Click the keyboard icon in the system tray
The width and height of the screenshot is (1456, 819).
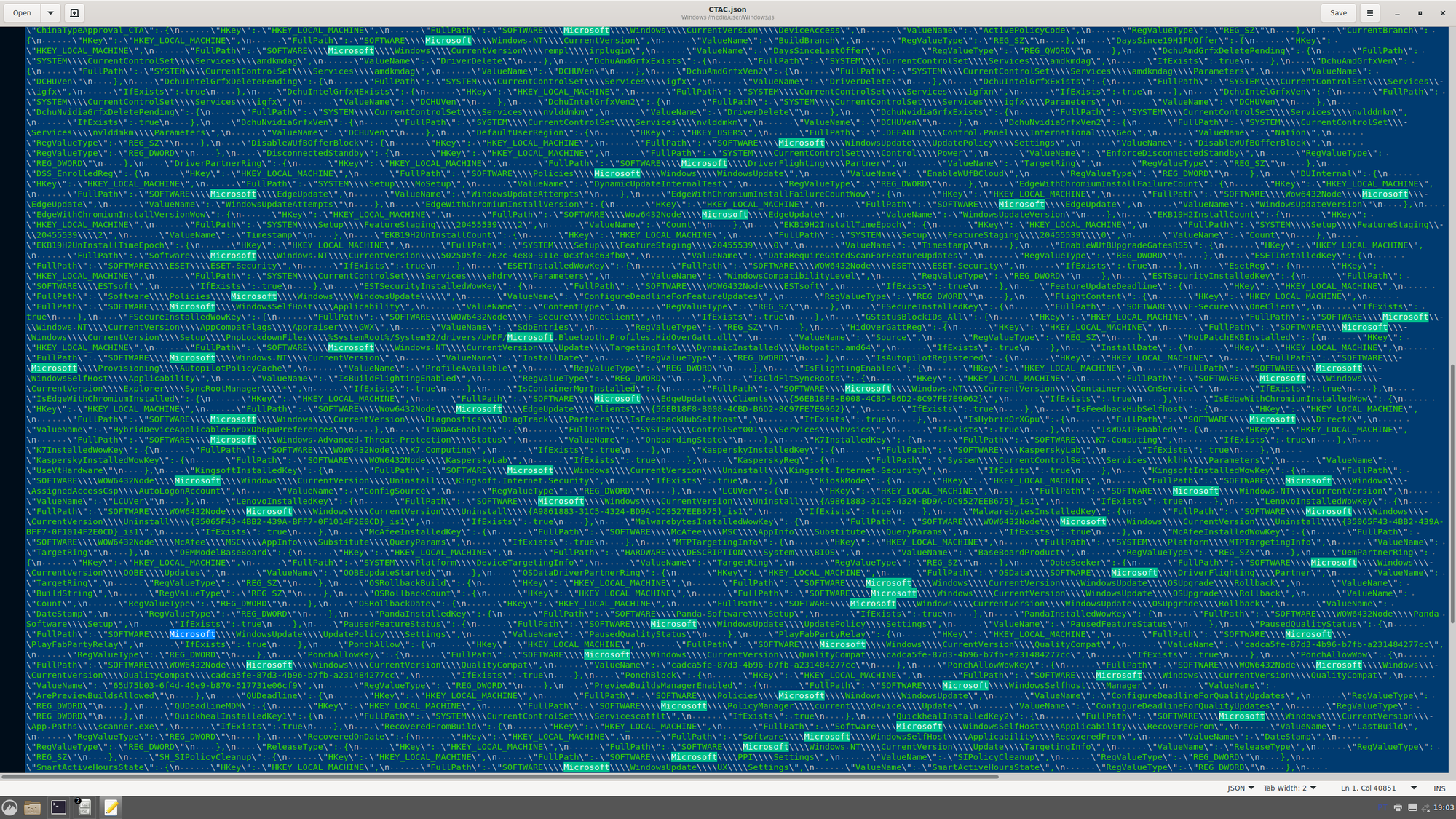[x=1412, y=807]
